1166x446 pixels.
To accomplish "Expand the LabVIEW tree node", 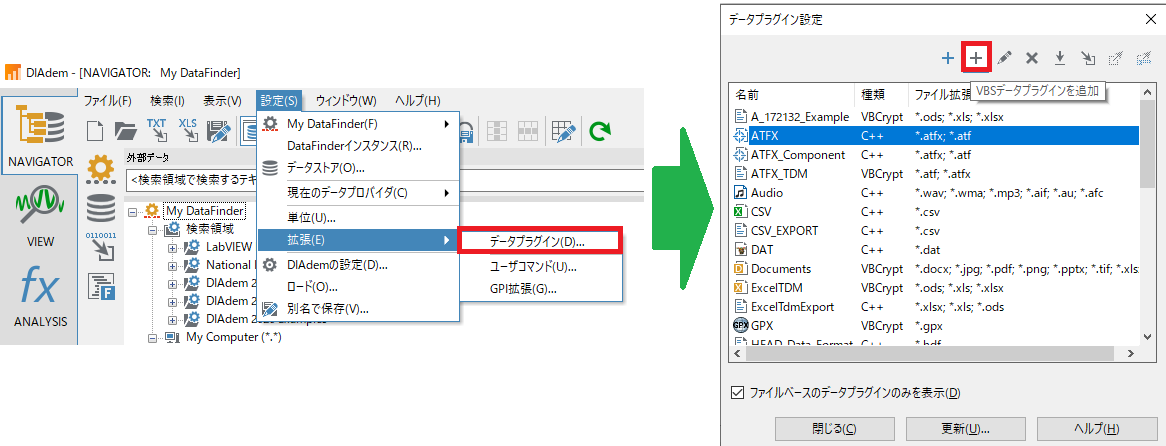I will pyautogui.click(x=173, y=248).
